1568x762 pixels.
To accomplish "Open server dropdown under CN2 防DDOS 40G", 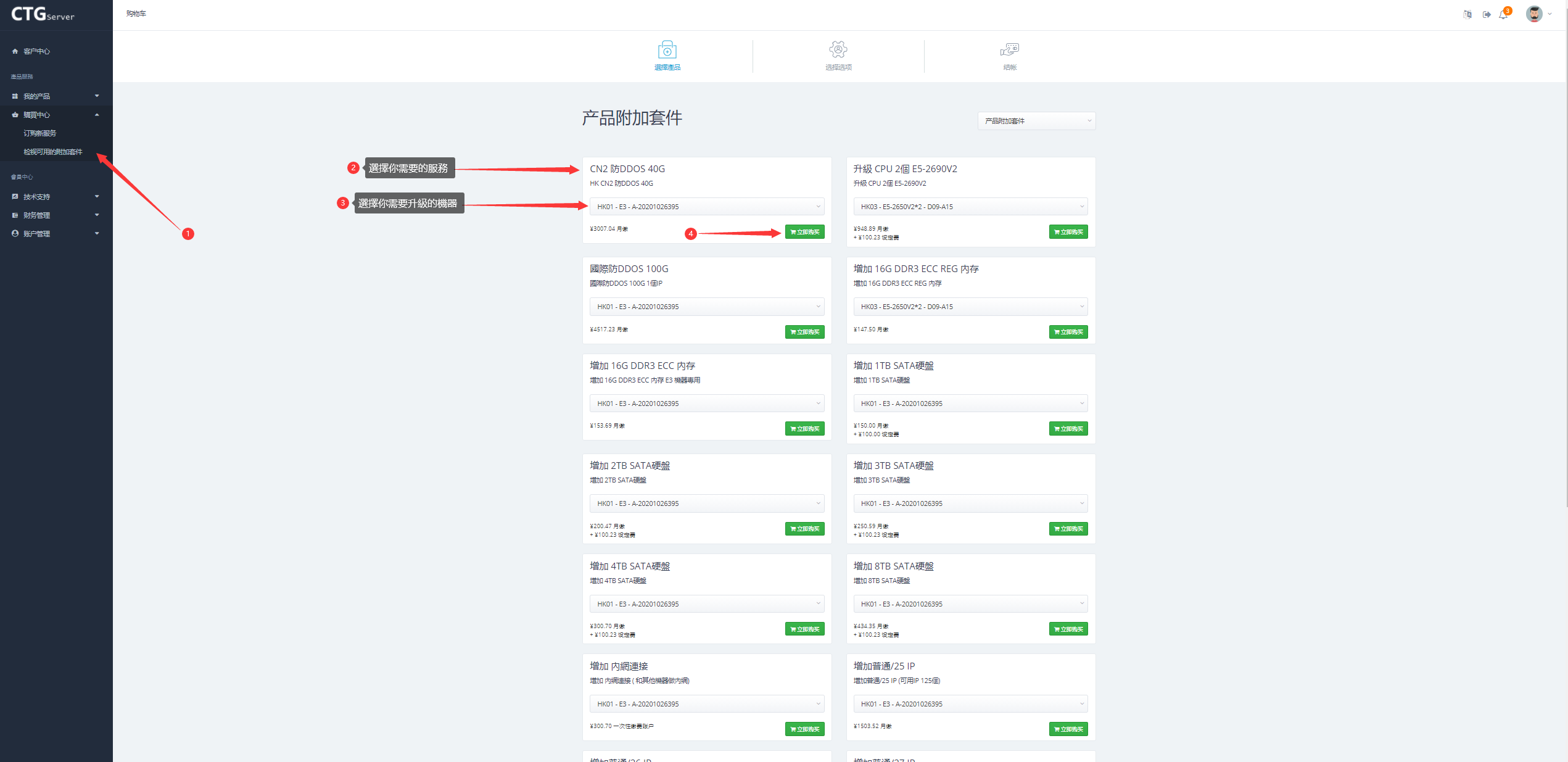I will click(x=707, y=207).
